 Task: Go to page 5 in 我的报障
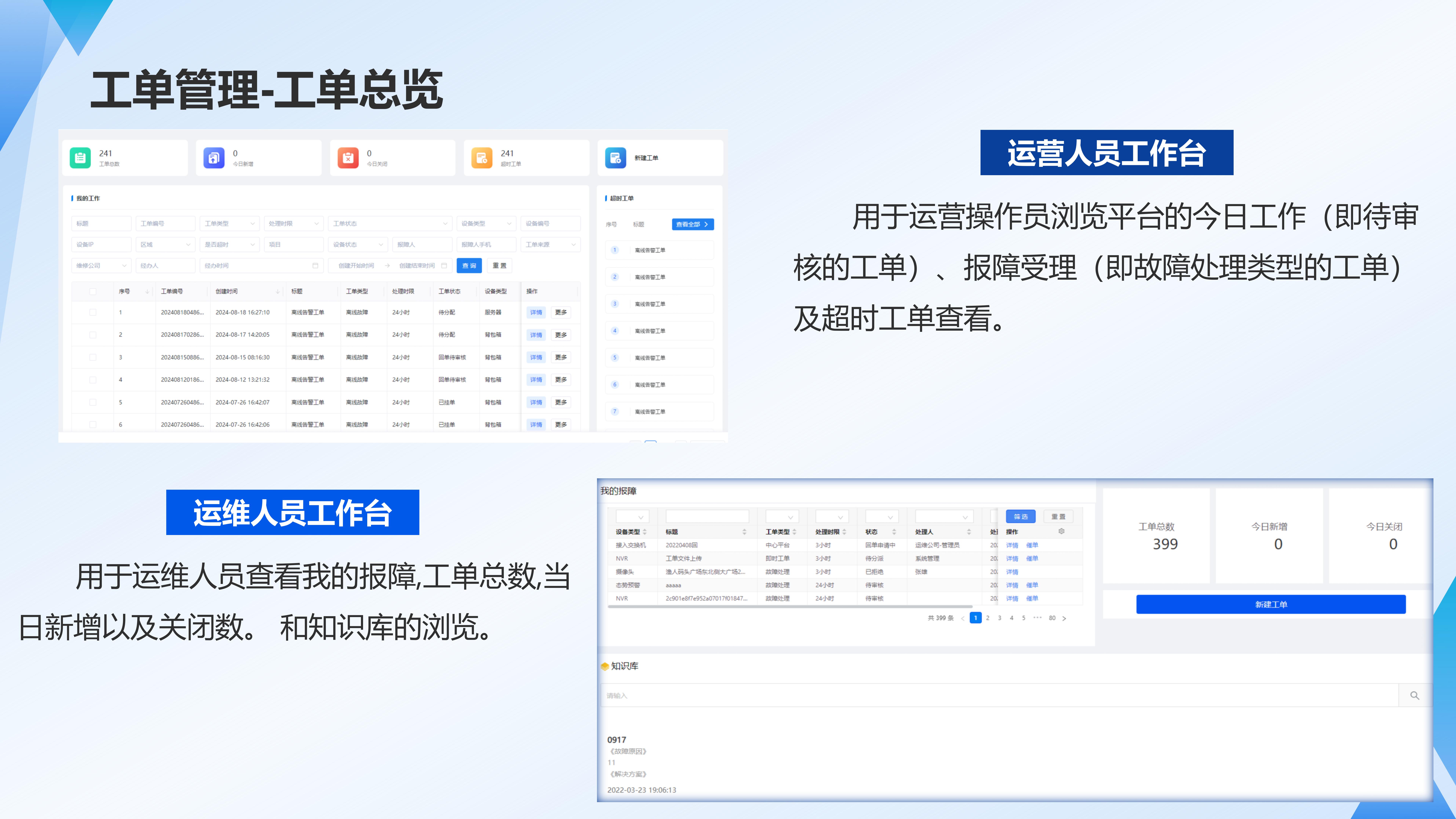1024,618
